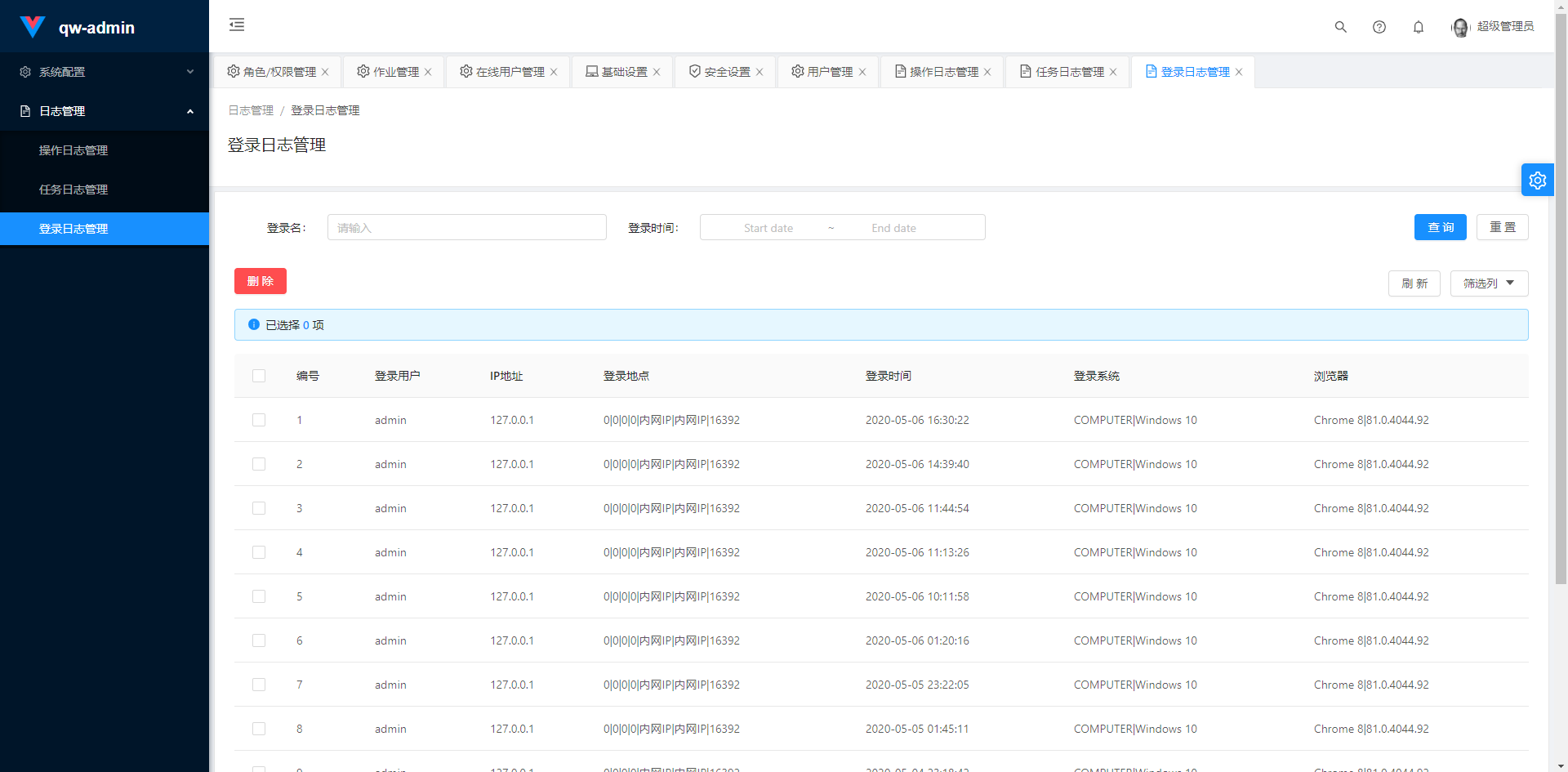Expand the 系统配置 sidebar menu
Screen dimensions: 1568x772
(x=105, y=72)
